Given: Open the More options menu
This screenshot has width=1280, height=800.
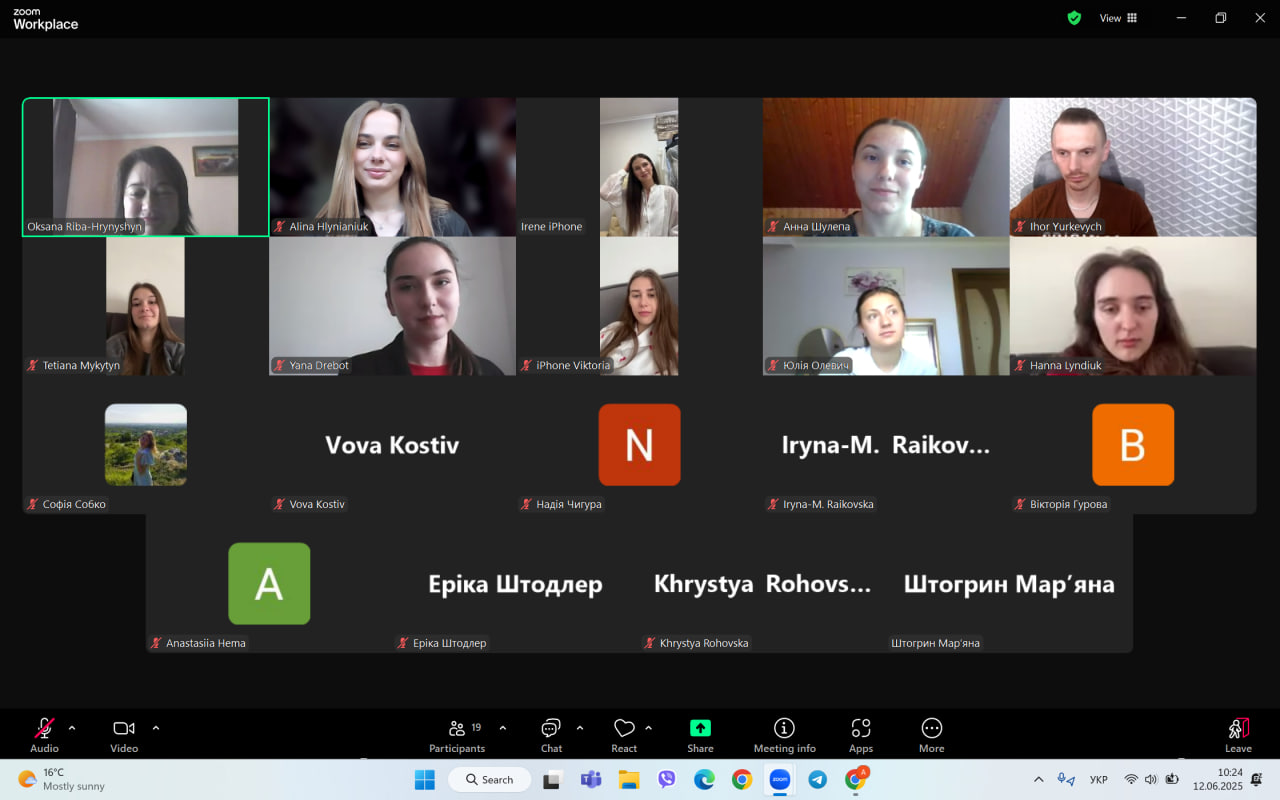Looking at the screenshot, I should coord(931,735).
